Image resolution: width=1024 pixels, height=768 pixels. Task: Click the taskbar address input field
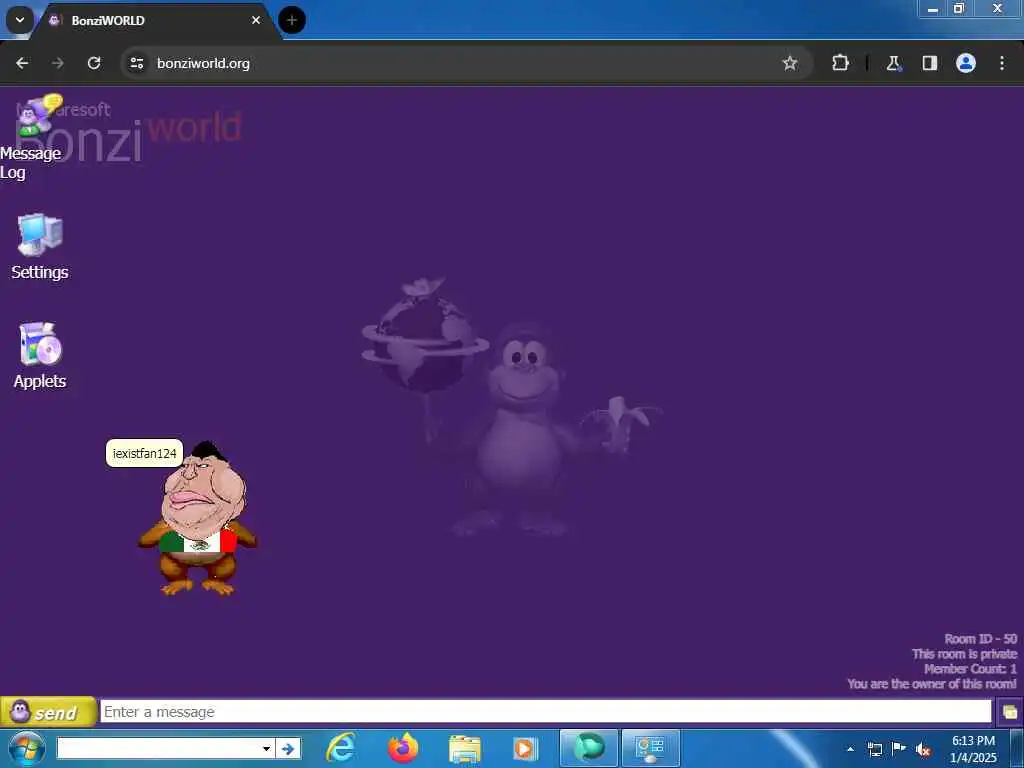click(x=158, y=748)
